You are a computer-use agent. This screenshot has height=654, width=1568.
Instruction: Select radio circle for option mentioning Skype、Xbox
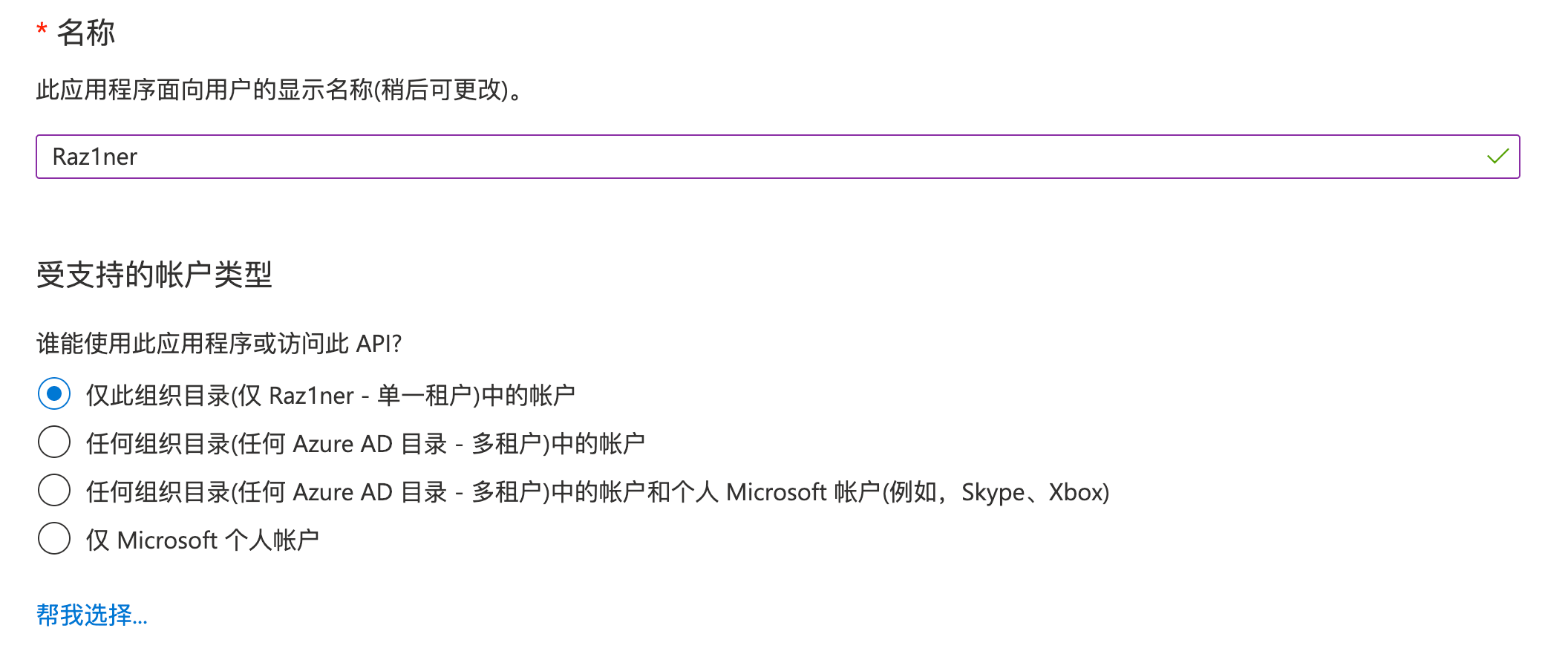[54, 490]
